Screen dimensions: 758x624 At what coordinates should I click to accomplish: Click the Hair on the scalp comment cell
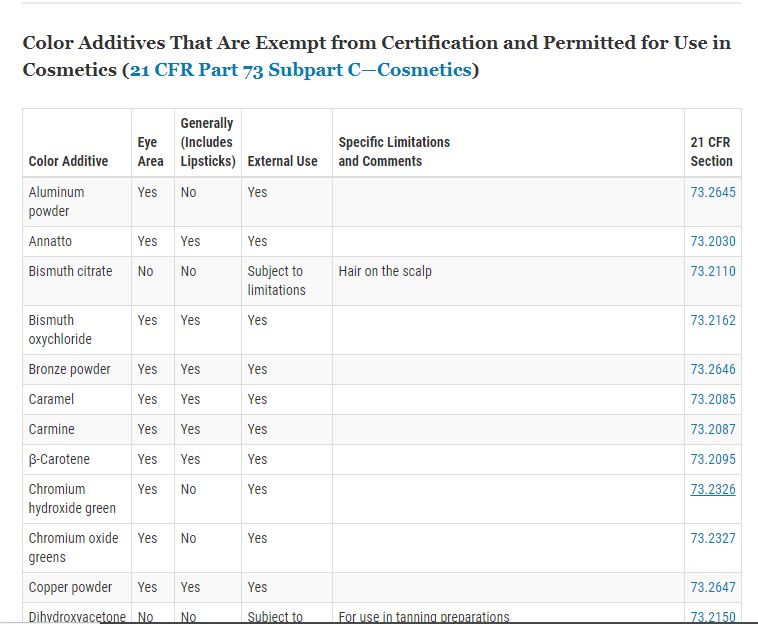coord(385,271)
